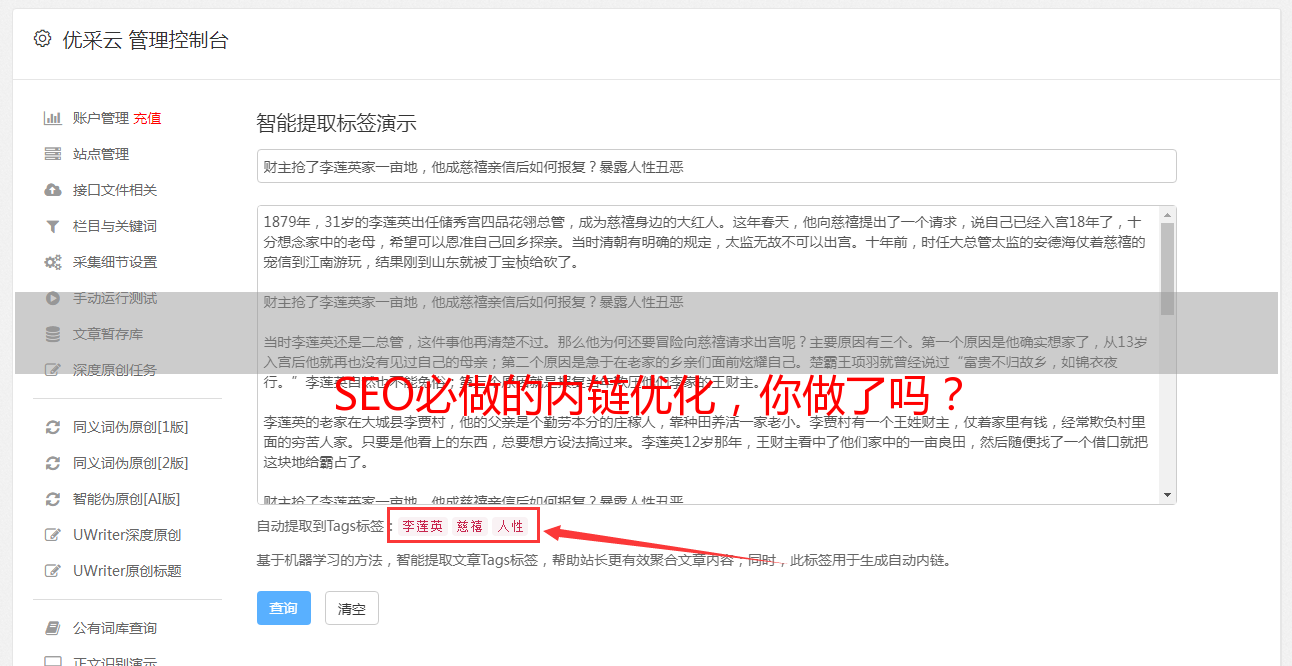Select the funnel icon for 栏目与关键词
Screen dimensions: 1292x666
coord(53,226)
